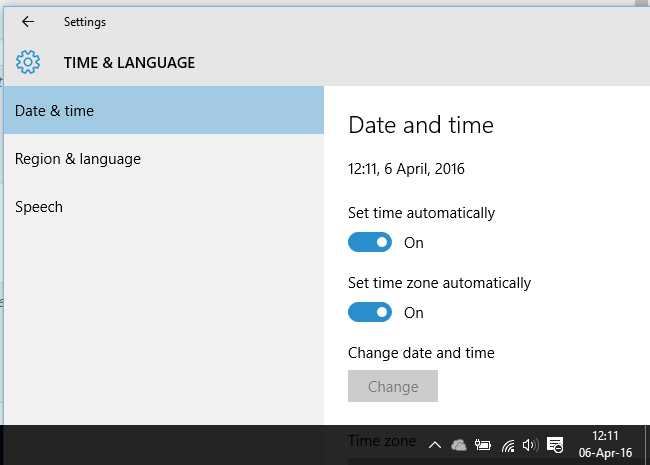Viewport: 650px width, 465px height.
Task: Open the taskbar clock showing 12:11
Action: pyautogui.click(x=605, y=444)
